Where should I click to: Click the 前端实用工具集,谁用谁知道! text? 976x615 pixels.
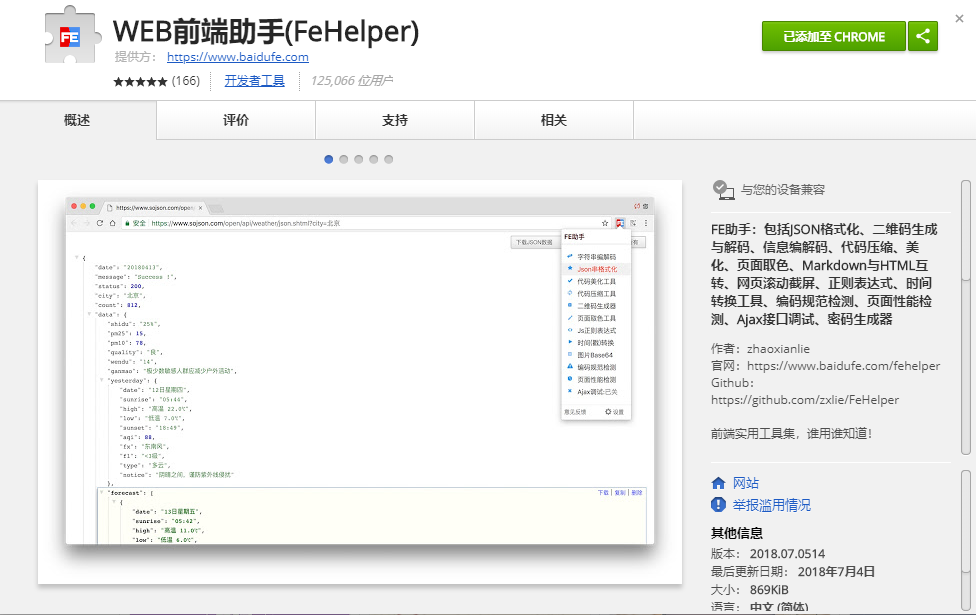(792, 433)
